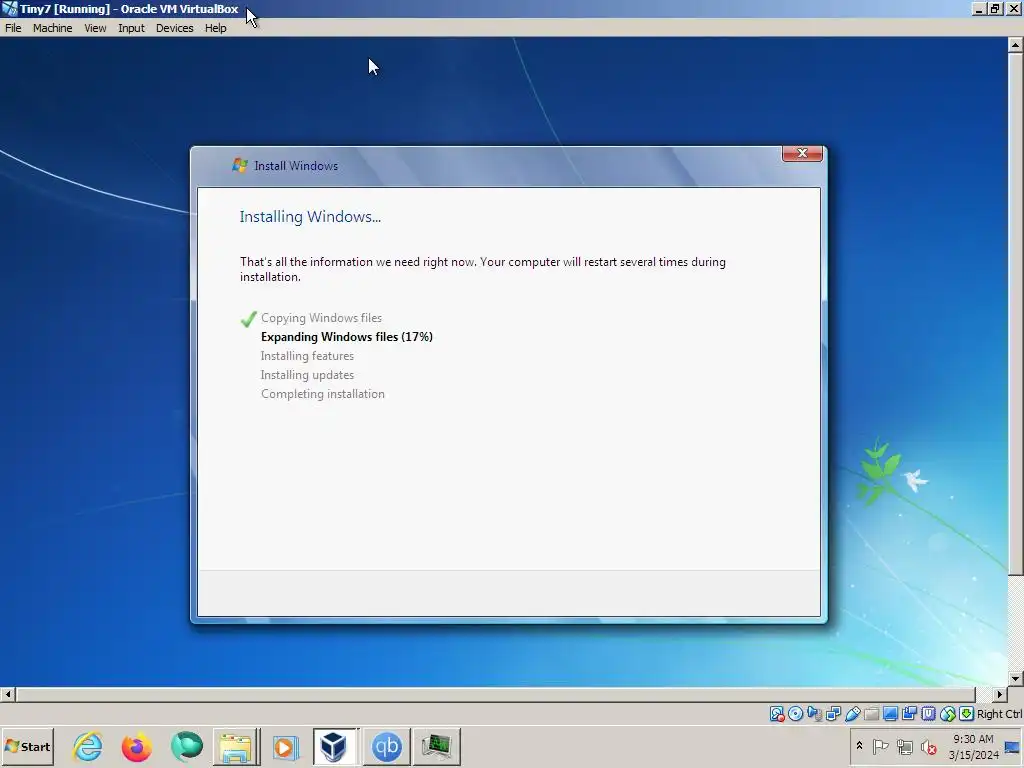Click the Start button

pos(27,746)
